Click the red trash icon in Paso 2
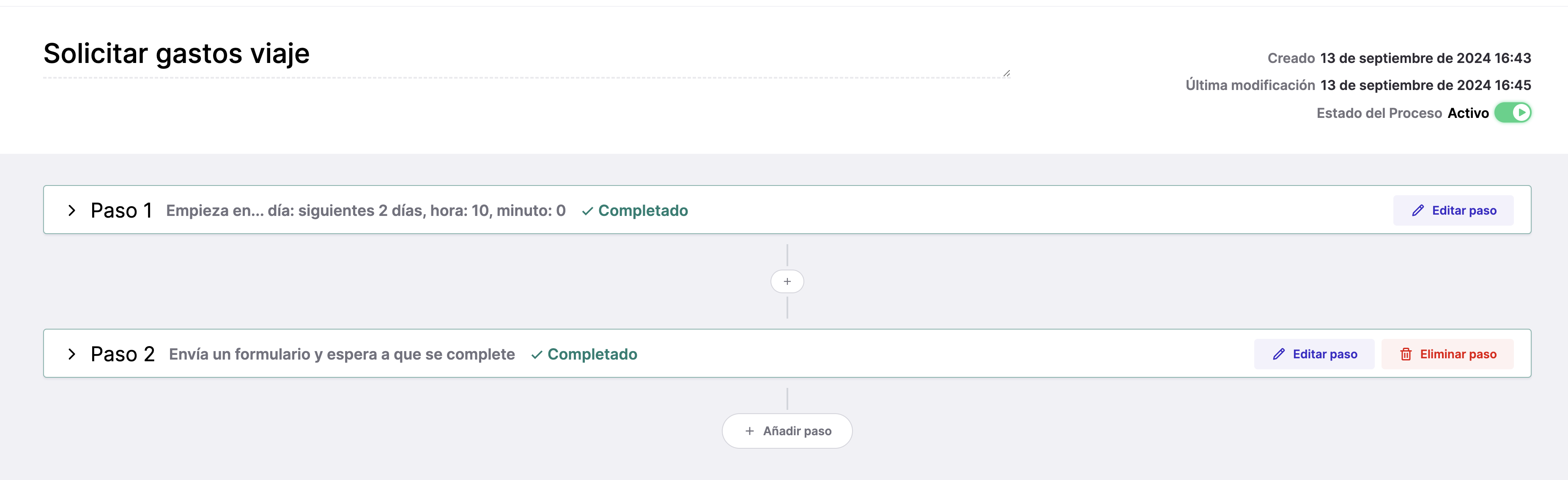Viewport: 1568px width, 480px height. [x=1406, y=354]
